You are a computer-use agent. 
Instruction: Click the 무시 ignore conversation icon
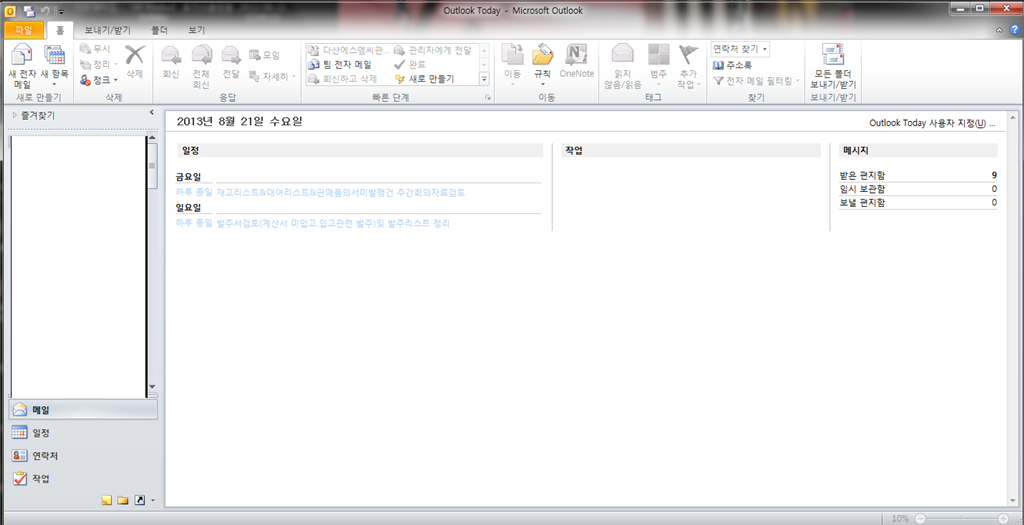pyautogui.click(x=85, y=49)
